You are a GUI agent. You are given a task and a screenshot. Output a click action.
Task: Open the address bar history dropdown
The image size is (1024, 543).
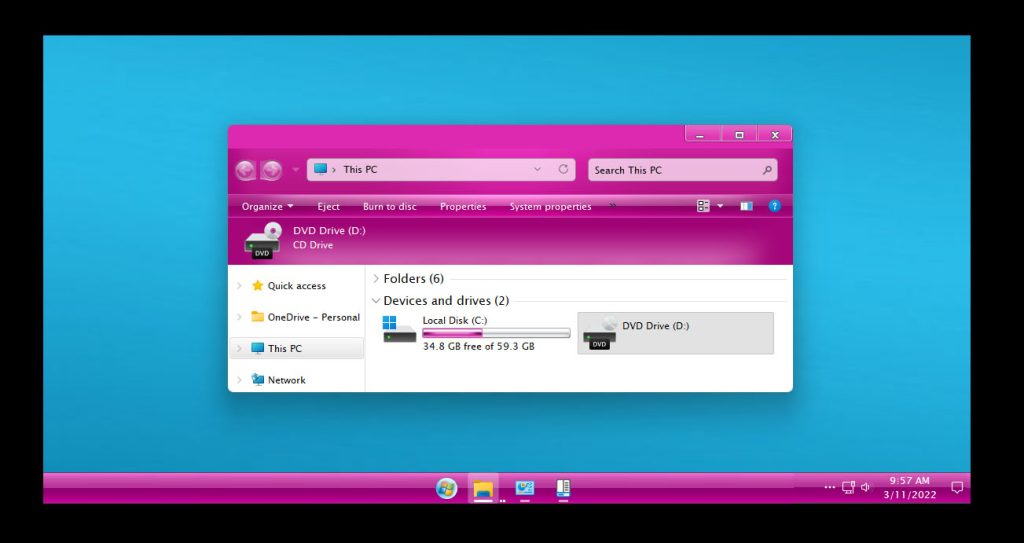[x=537, y=169]
